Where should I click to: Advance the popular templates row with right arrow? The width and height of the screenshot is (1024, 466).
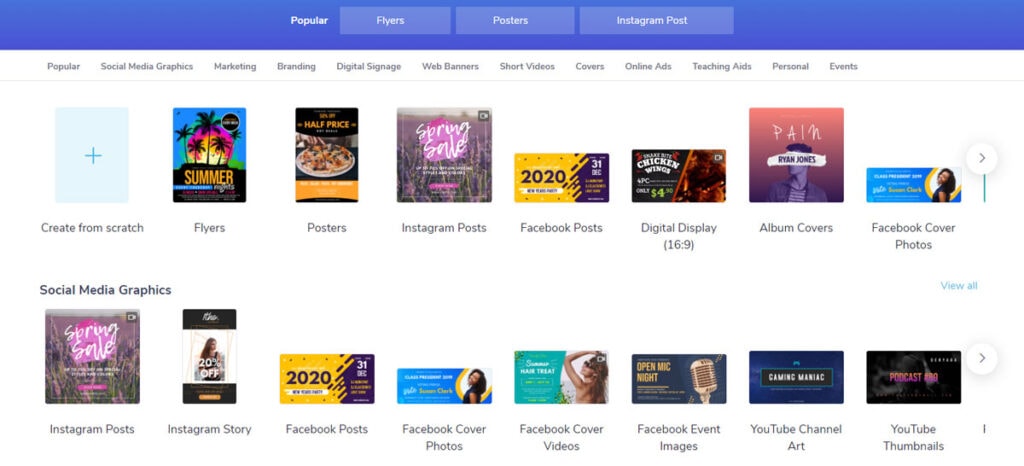pos(982,159)
